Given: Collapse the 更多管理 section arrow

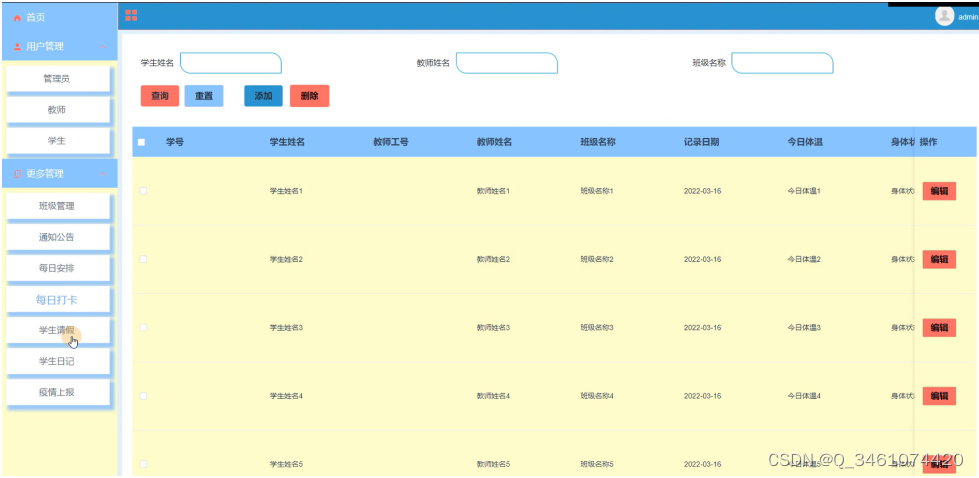Looking at the screenshot, I should 102,174.
